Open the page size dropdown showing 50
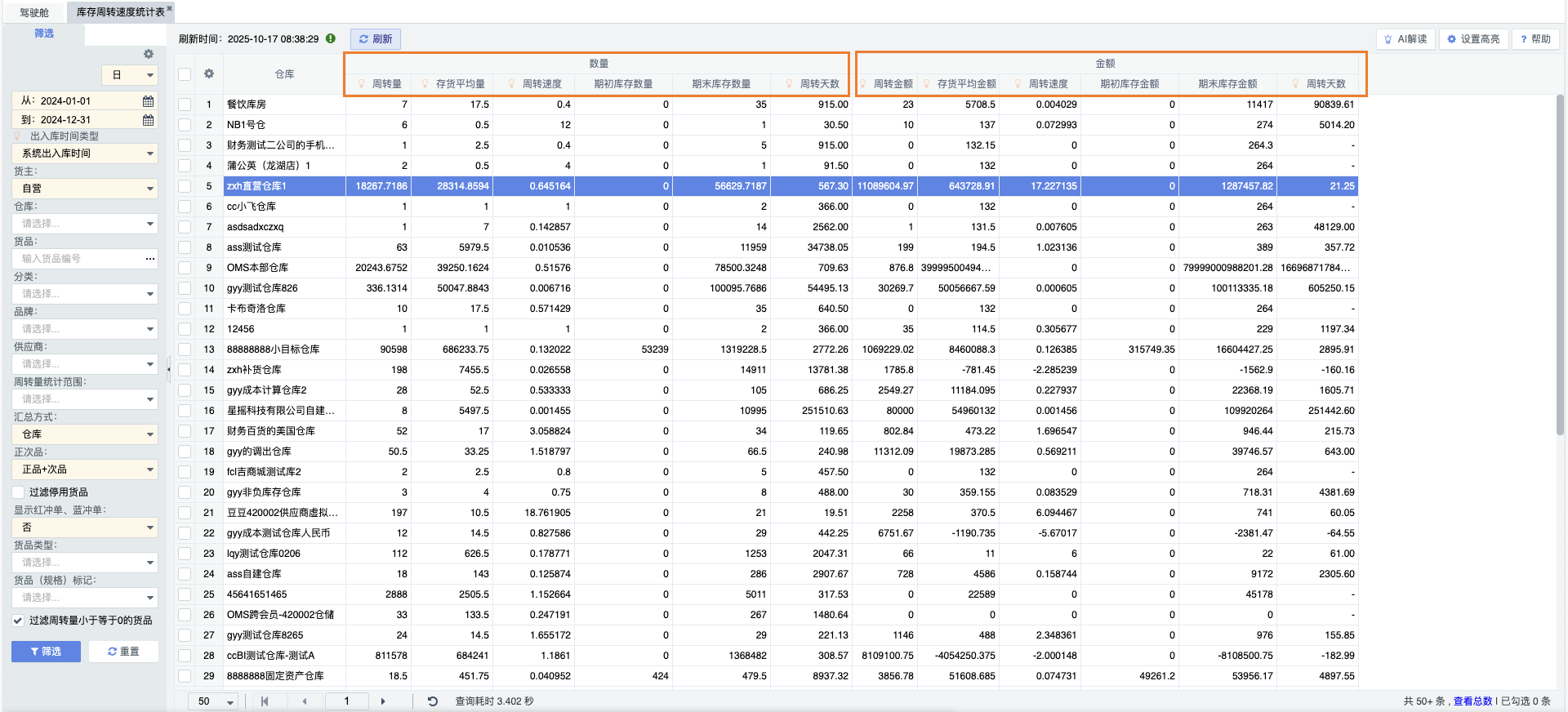This screenshot has width=1568, height=712. coord(230,702)
